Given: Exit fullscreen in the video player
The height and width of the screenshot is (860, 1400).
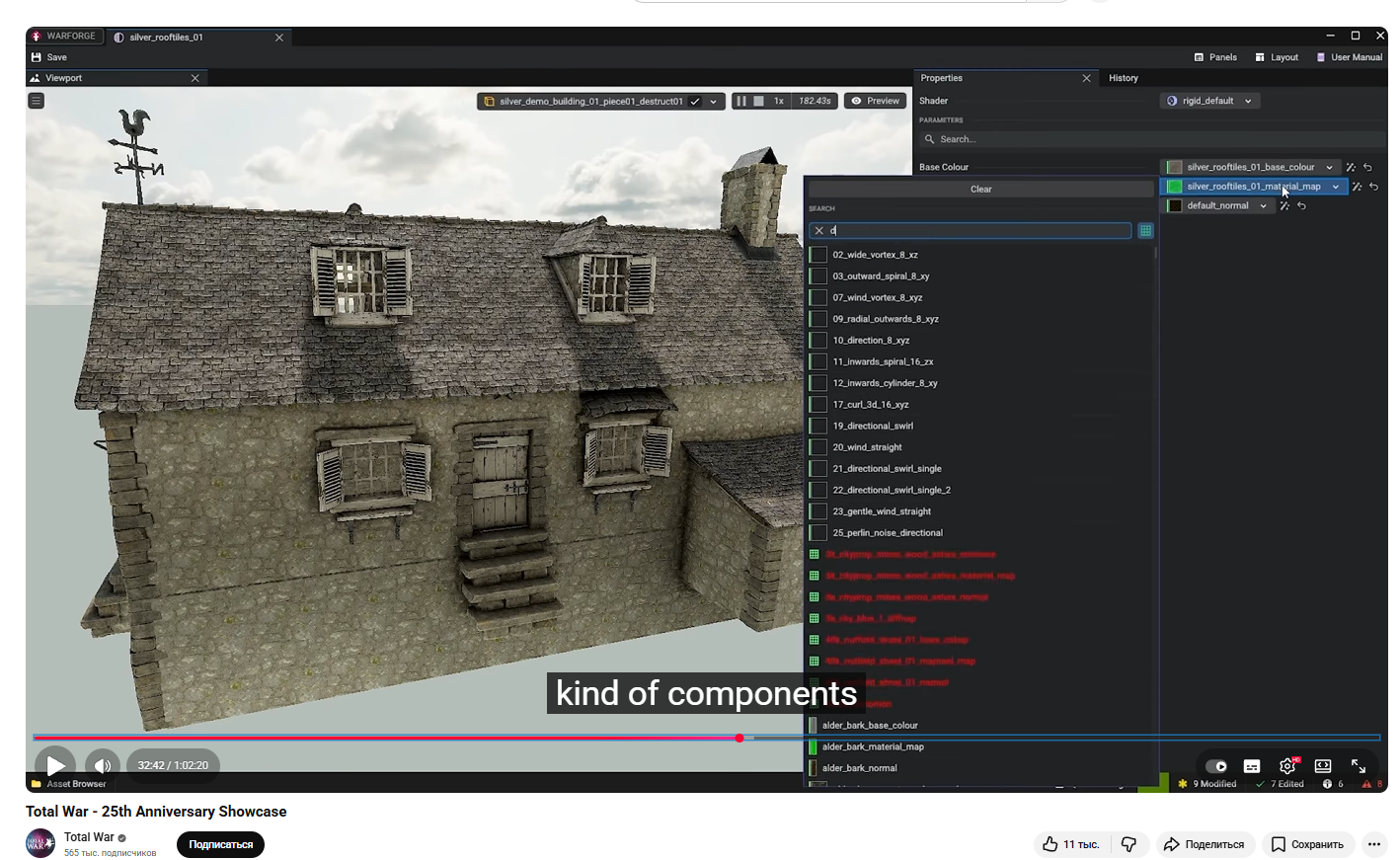Looking at the screenshot, I should tap(1359, 766).
